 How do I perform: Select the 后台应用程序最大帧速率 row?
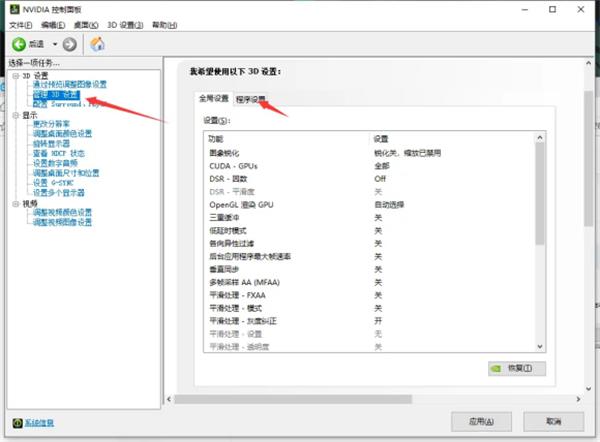pyautogui.click(x=369, y=256)
